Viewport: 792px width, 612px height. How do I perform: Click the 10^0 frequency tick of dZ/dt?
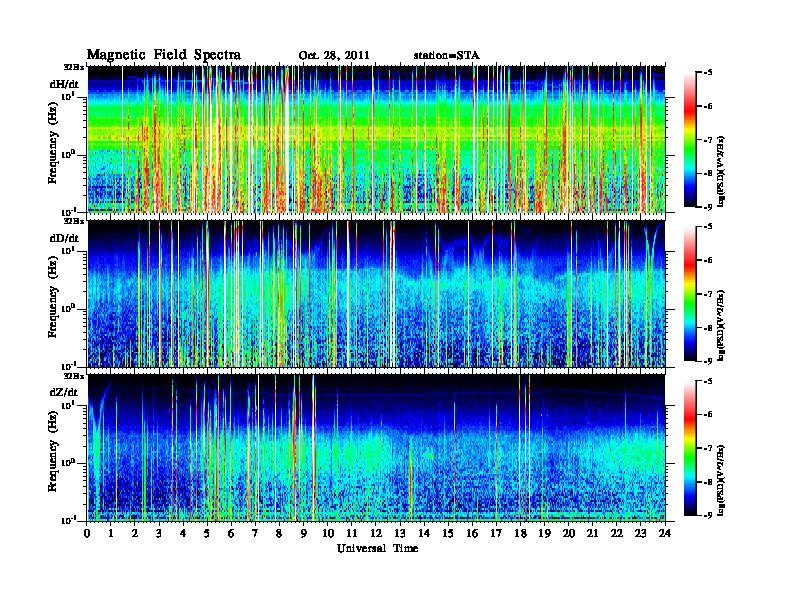tap(68, 462)
